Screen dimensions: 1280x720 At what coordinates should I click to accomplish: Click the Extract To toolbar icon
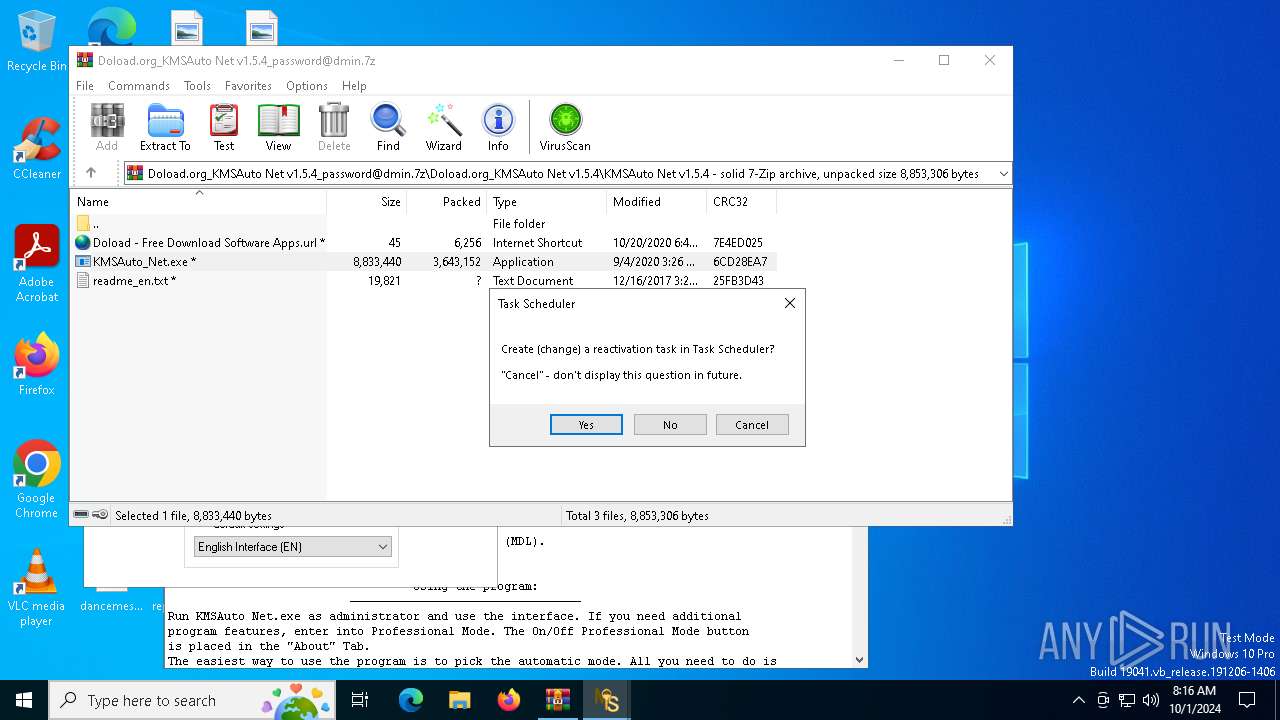[x=165, y=127]
